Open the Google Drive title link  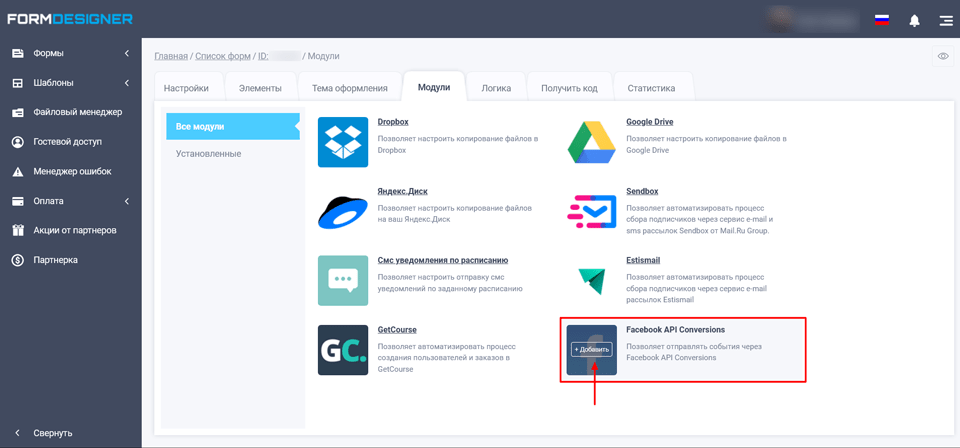pos(650,122)
